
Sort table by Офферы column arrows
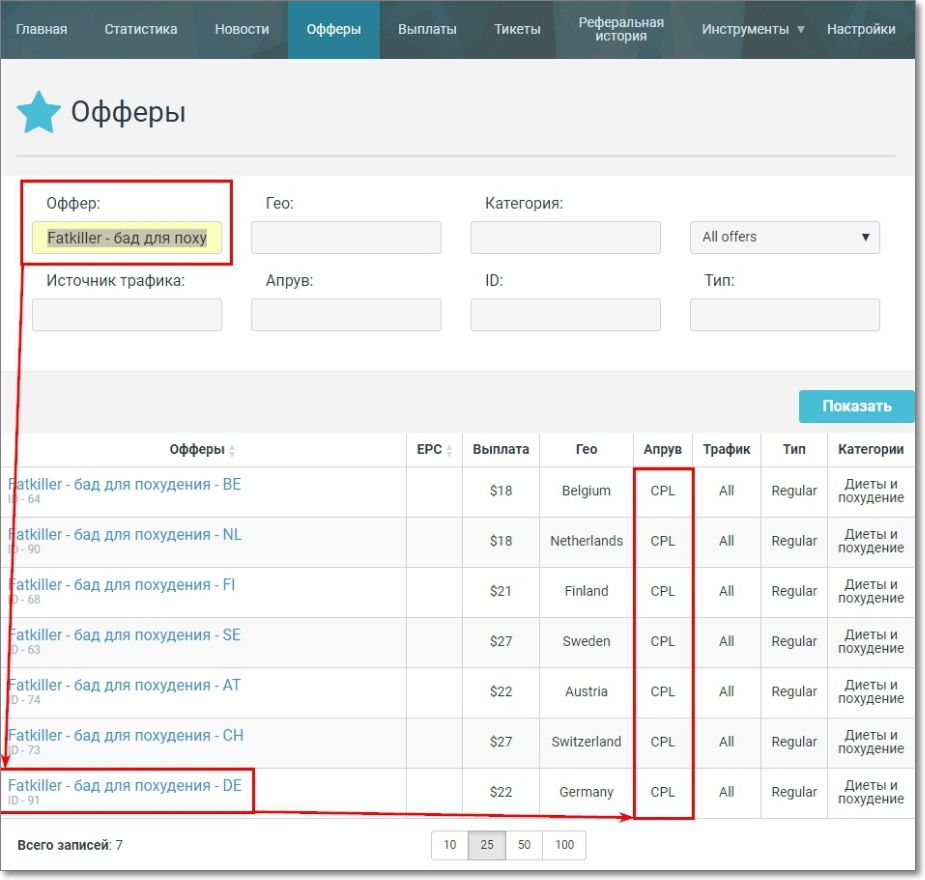click(232, 451)
